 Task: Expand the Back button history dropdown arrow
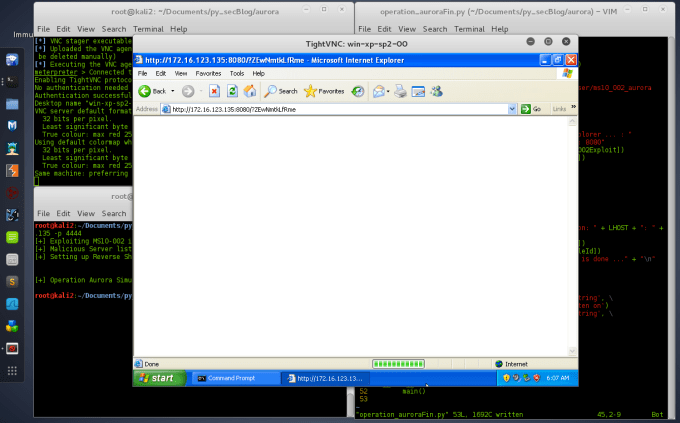[173, 91]
